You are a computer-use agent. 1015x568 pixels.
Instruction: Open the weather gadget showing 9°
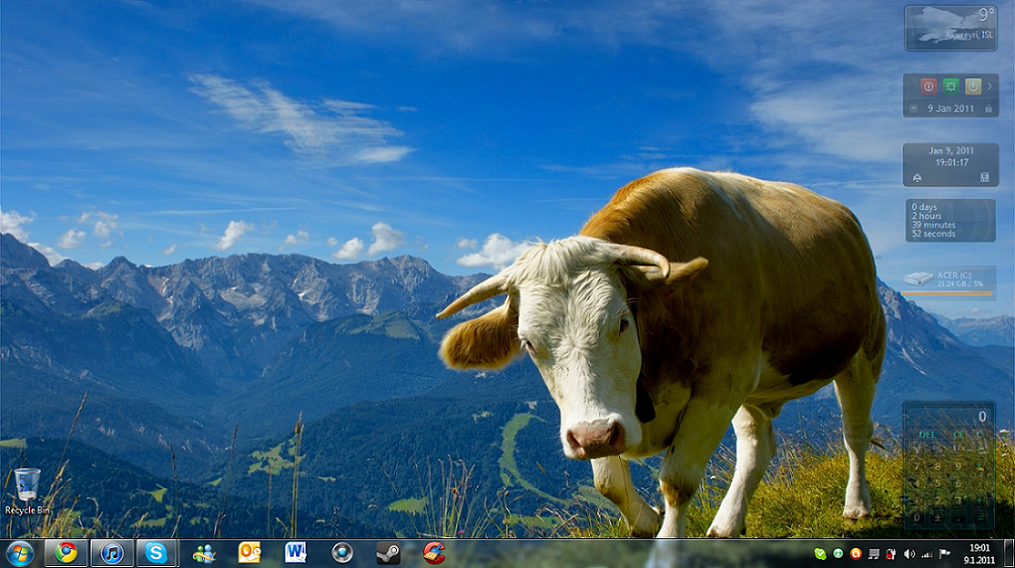(x=950, y=28)
